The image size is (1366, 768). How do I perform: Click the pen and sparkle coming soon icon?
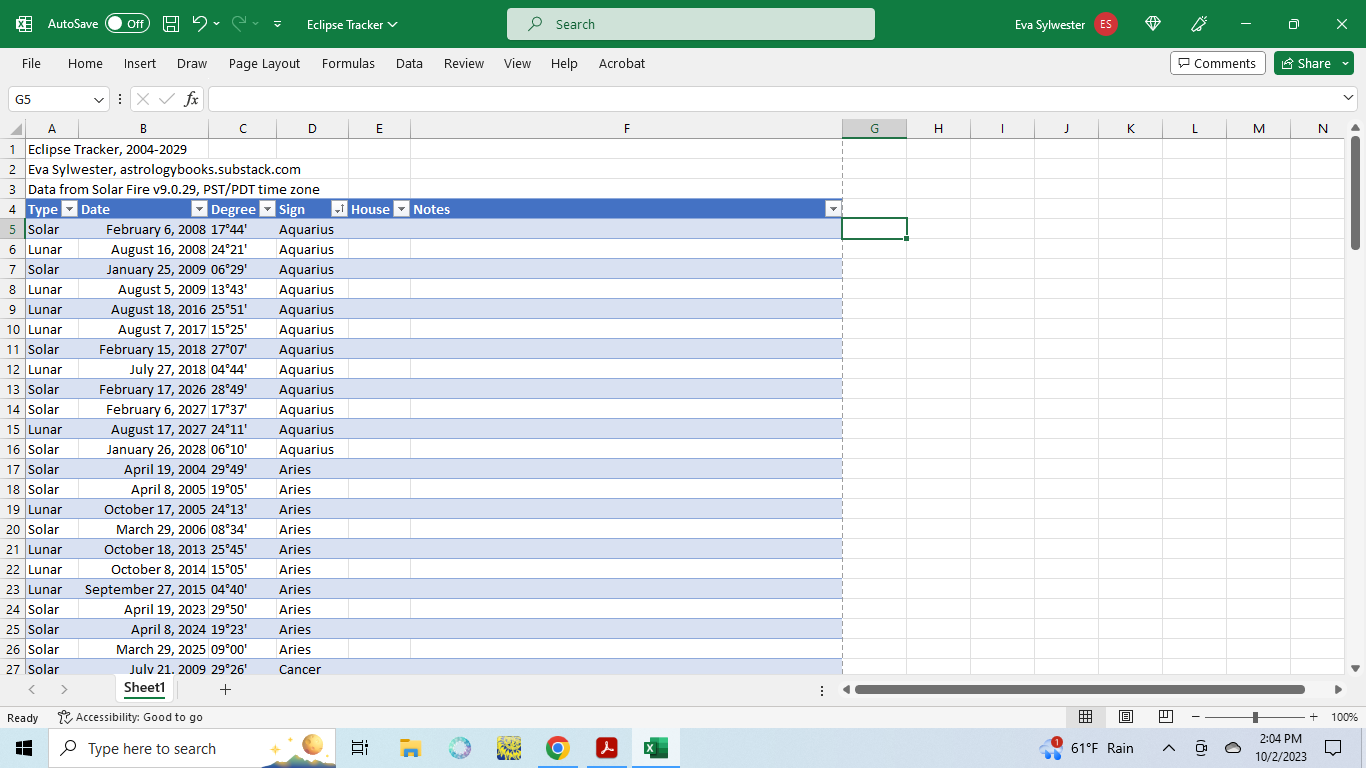[x=1200, y=24]
